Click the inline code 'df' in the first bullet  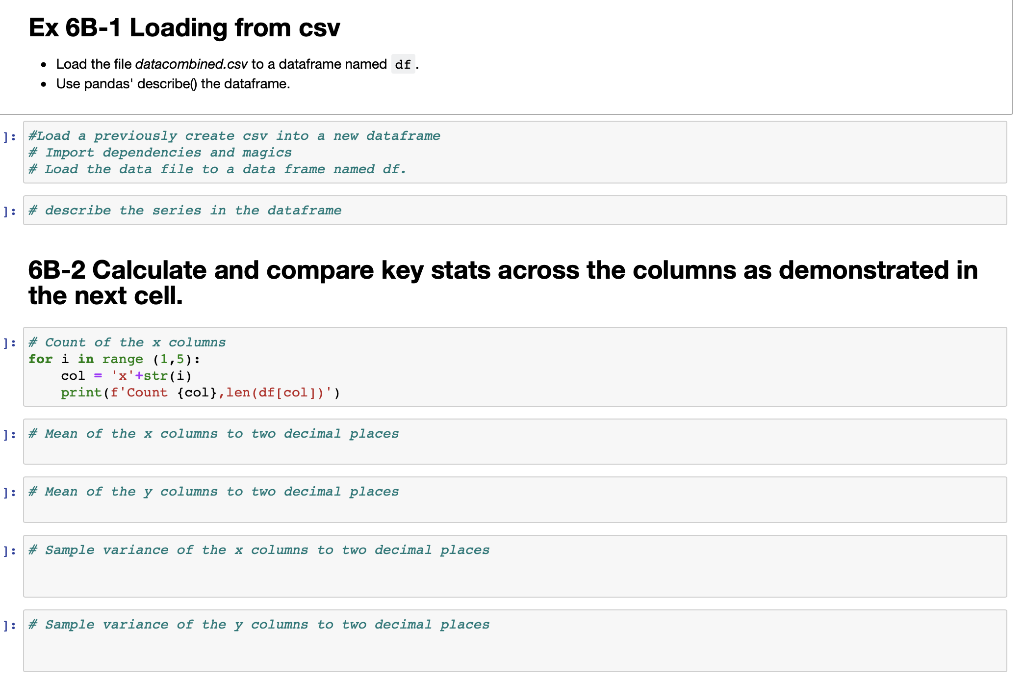(x=403, y=65)
